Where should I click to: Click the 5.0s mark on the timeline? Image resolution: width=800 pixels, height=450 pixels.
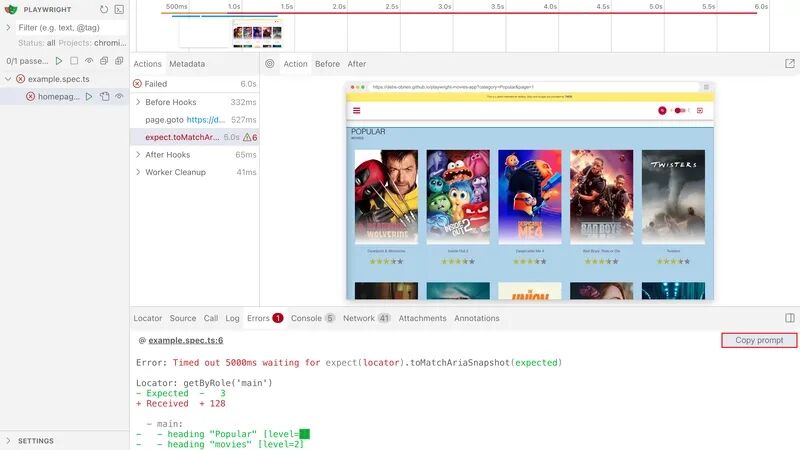[656, 7]
